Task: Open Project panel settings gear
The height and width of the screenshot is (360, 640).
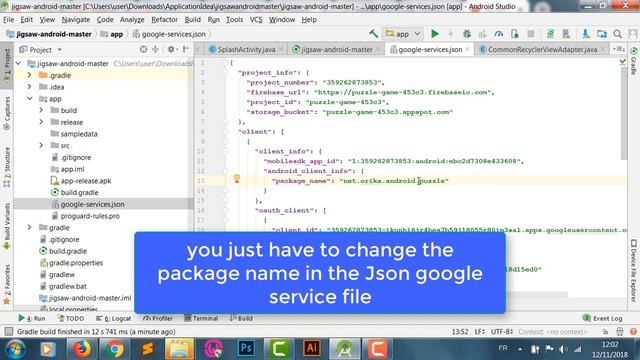Action: (x=171, y=49)
